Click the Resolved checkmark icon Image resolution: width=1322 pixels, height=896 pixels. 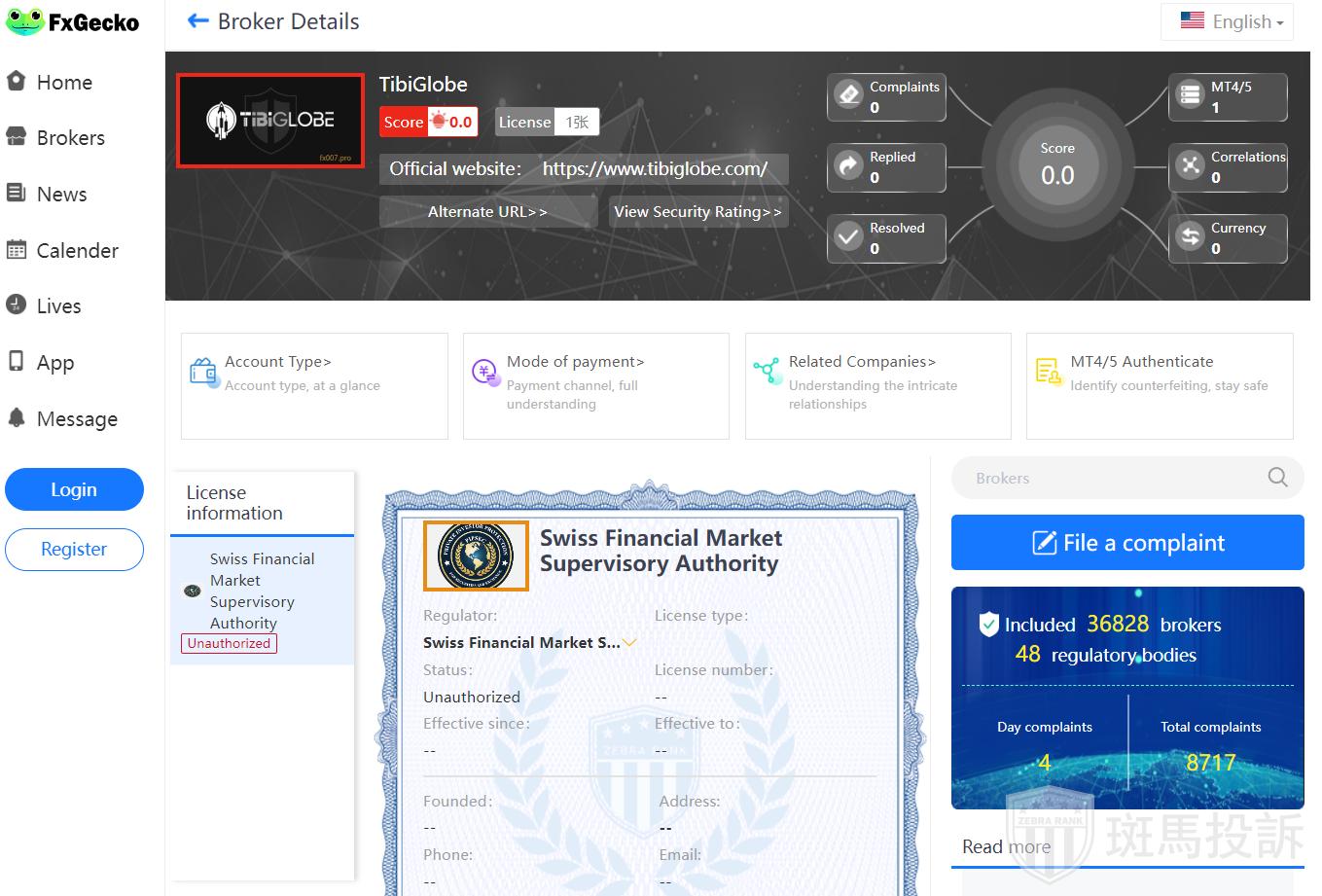(x=849, y=237)
